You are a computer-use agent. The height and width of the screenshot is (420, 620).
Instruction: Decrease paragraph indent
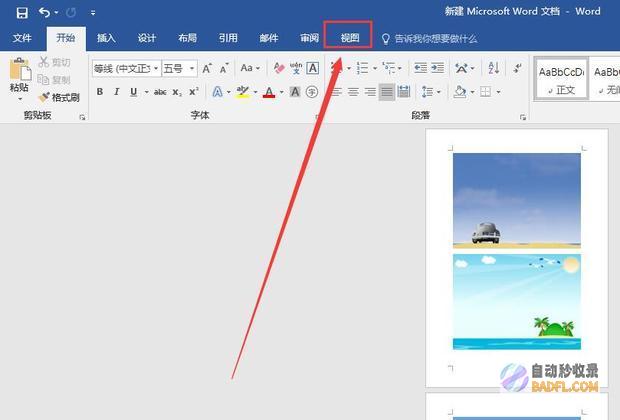click(420, 68)
